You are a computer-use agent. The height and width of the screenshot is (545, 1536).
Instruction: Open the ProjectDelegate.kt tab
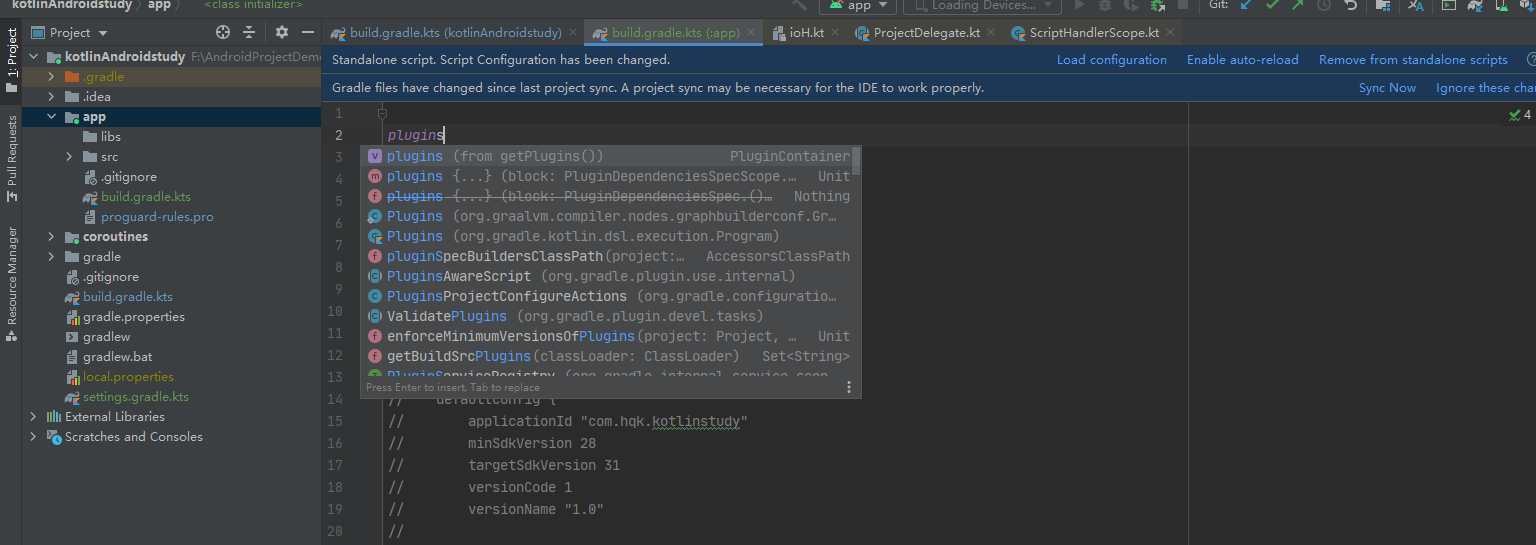[x=926, y=33]
